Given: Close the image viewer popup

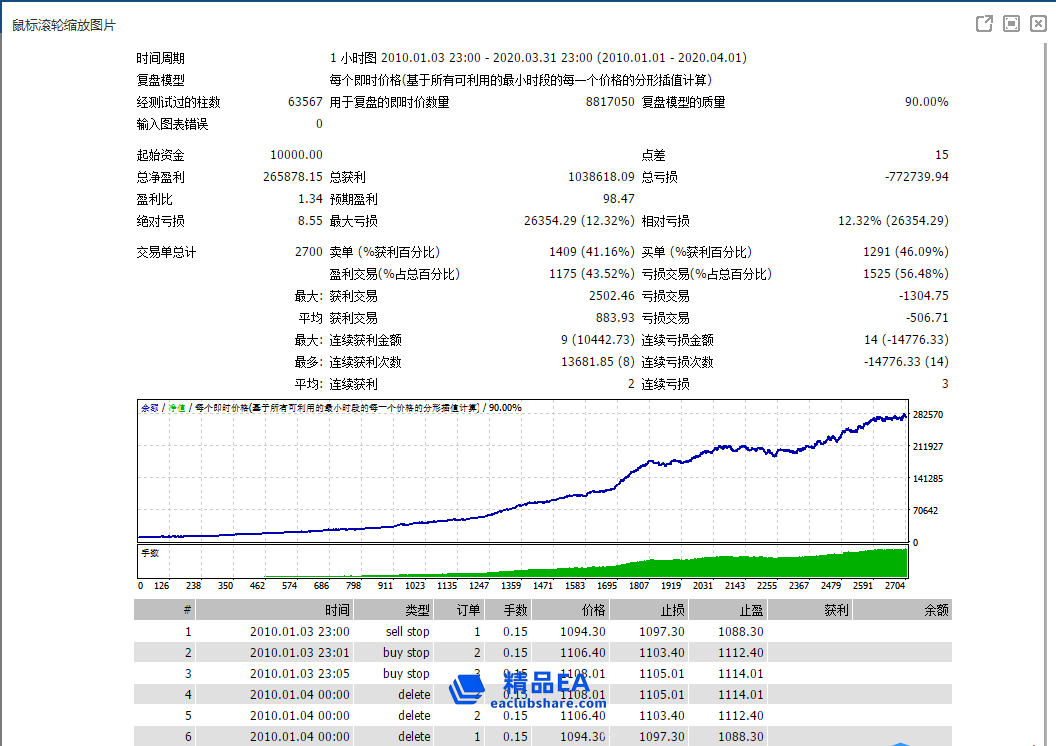Looking at the screenshot, I should (1038, 24).
